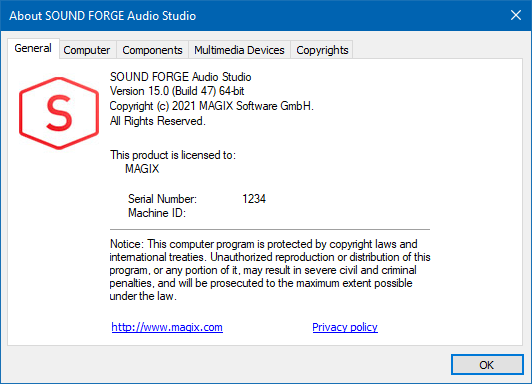Open the Privacy policy link

(345, 327)
